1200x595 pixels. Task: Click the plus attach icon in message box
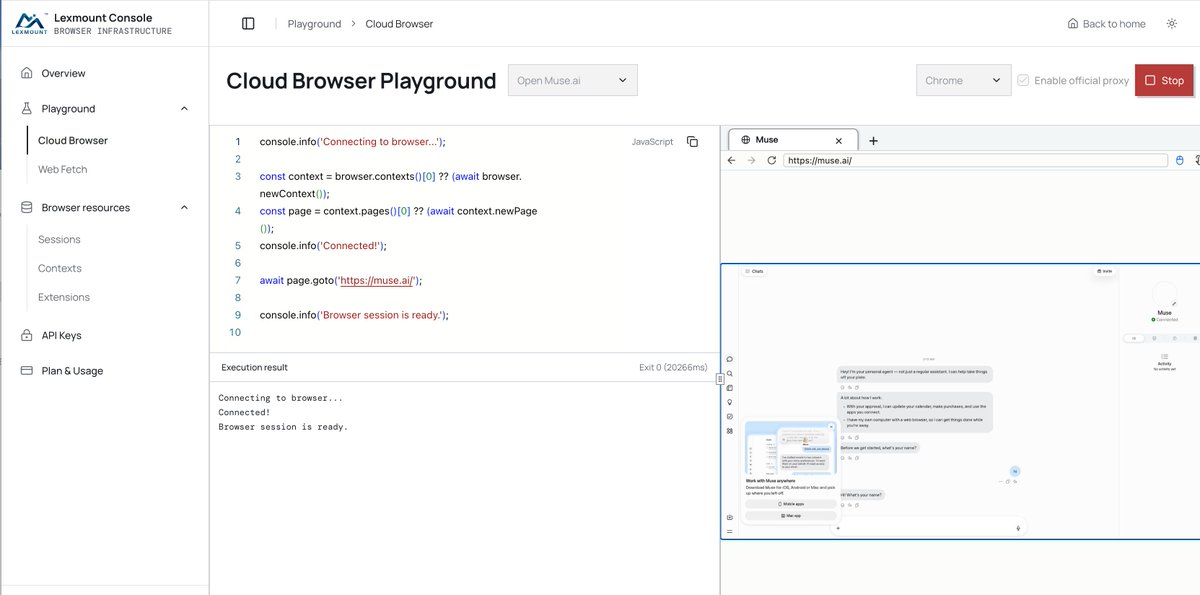[839, 528]
